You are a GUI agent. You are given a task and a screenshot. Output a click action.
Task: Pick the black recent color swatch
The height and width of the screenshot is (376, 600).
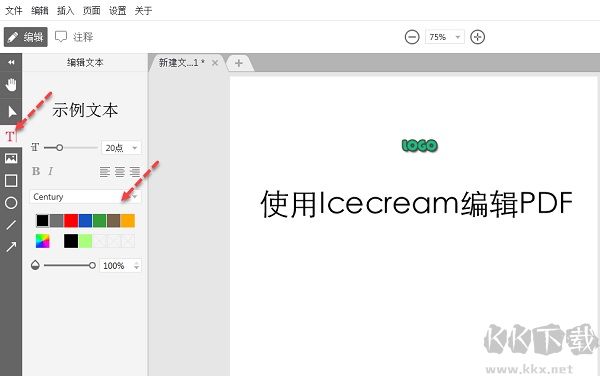click(71, 241)
